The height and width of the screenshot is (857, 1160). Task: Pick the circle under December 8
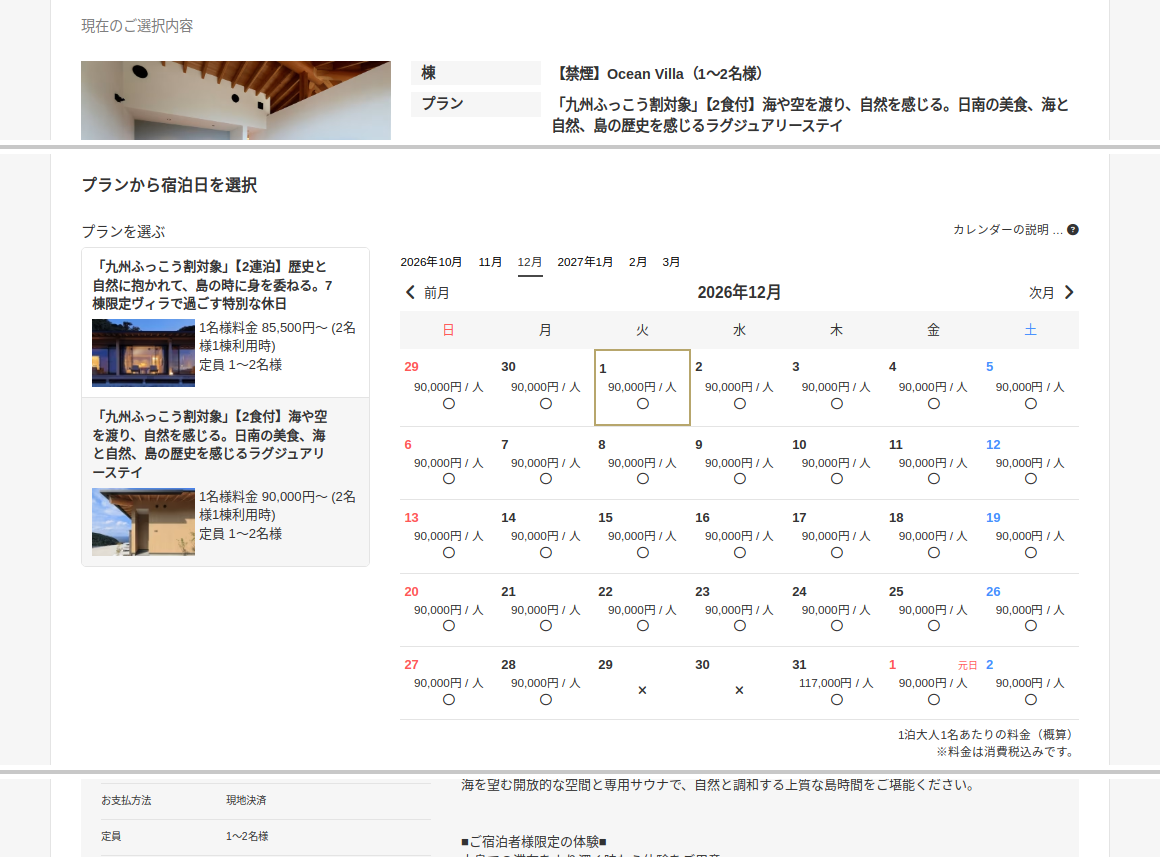coord(642,479)
